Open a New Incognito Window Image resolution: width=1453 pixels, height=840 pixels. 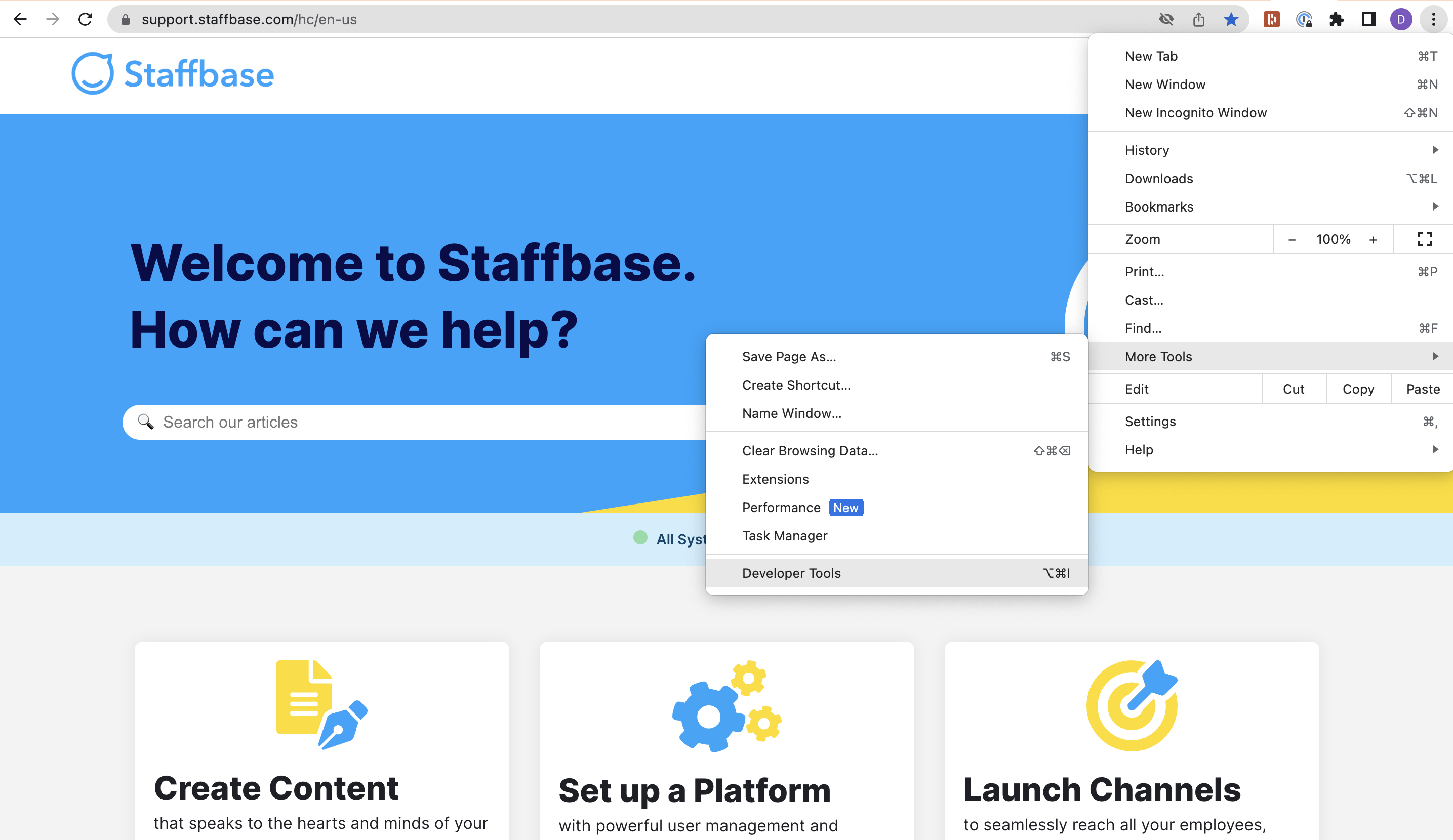pos(1270,112)
